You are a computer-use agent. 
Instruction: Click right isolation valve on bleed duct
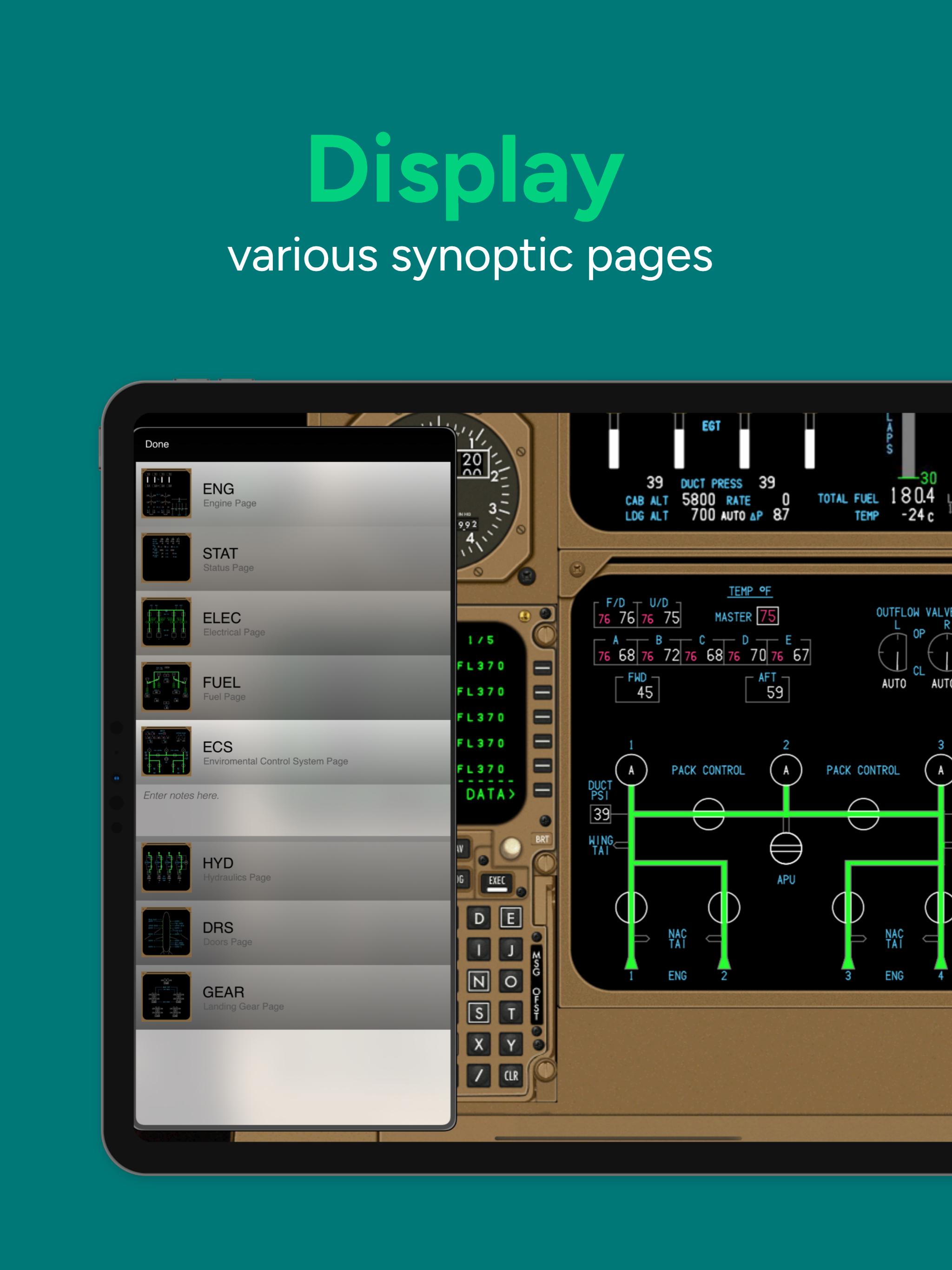pyautogui.click(x=863, y=814)
